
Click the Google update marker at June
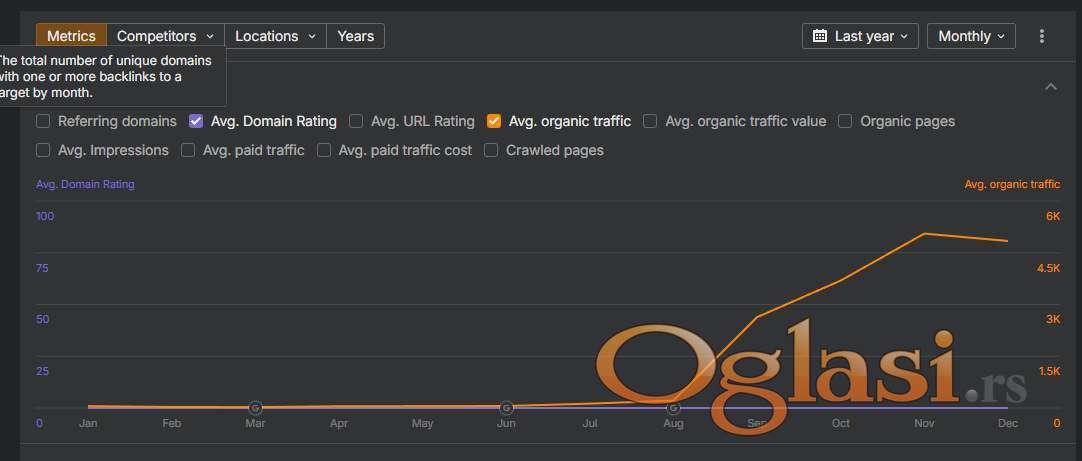(x=507, y=408)
